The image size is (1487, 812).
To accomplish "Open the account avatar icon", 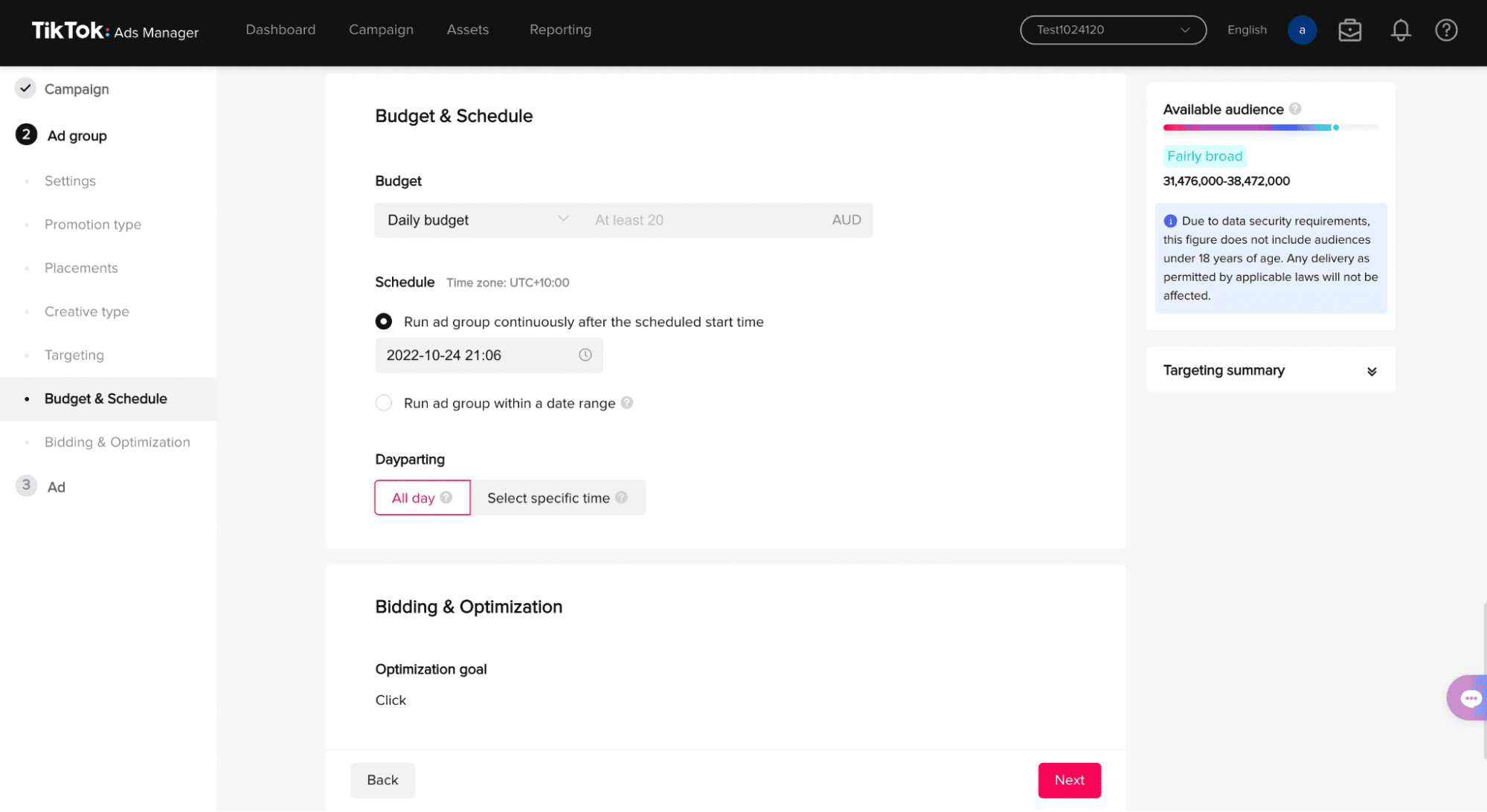I will click(1302, 30).
